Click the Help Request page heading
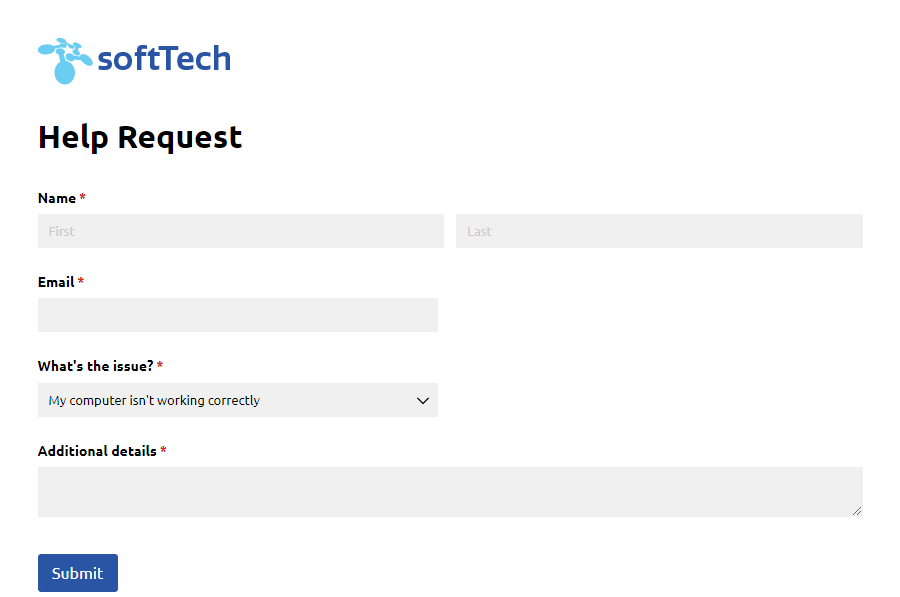This screenshot has height=597, width=900. pyautogui.click(x=139, y=137)
